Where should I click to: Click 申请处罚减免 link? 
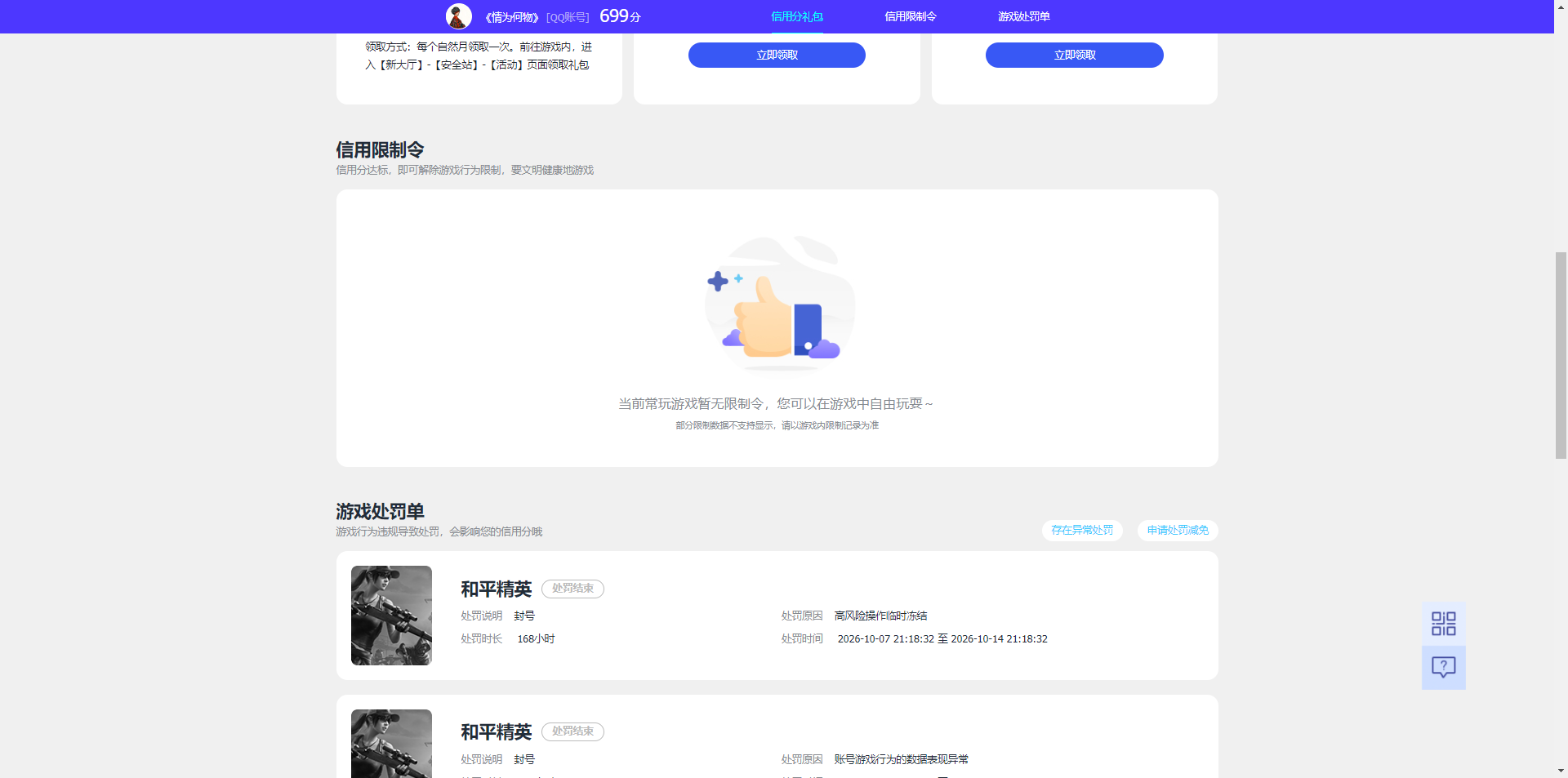[1178, 530]
